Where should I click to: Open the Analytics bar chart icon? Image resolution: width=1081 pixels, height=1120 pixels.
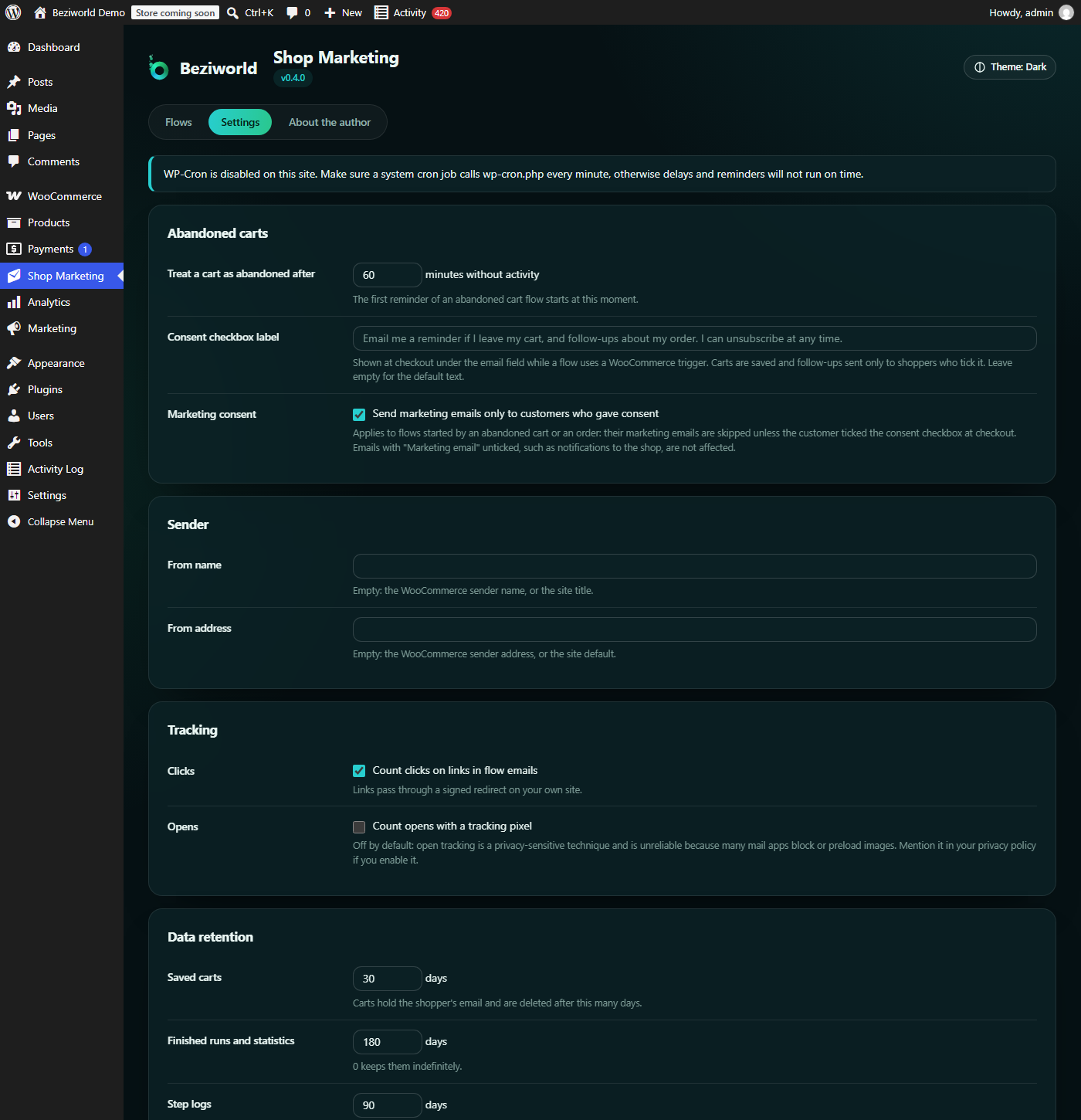[x=14, y=302]
